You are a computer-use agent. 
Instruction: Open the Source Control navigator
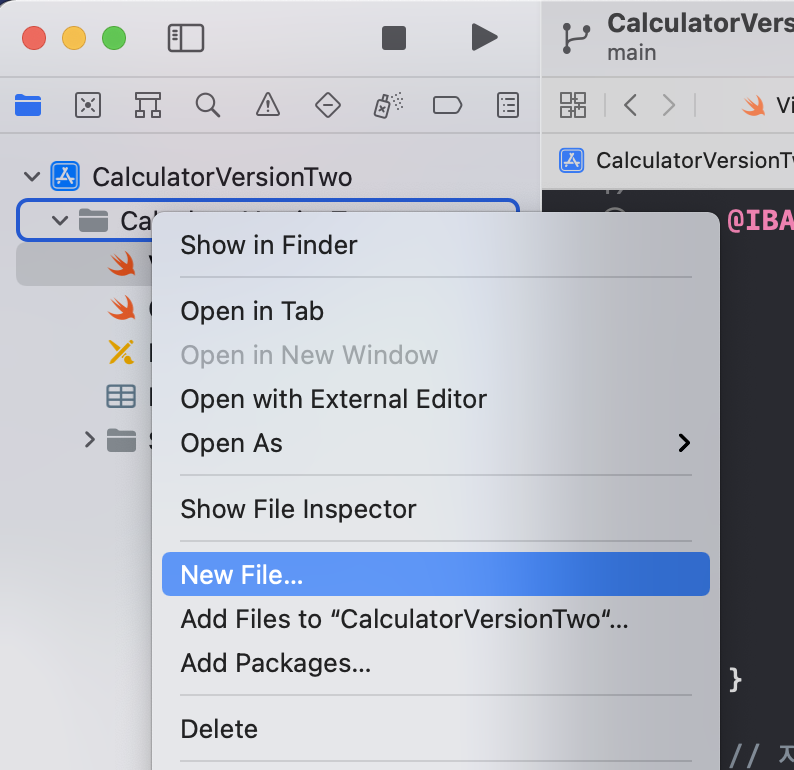pos(88,105)
